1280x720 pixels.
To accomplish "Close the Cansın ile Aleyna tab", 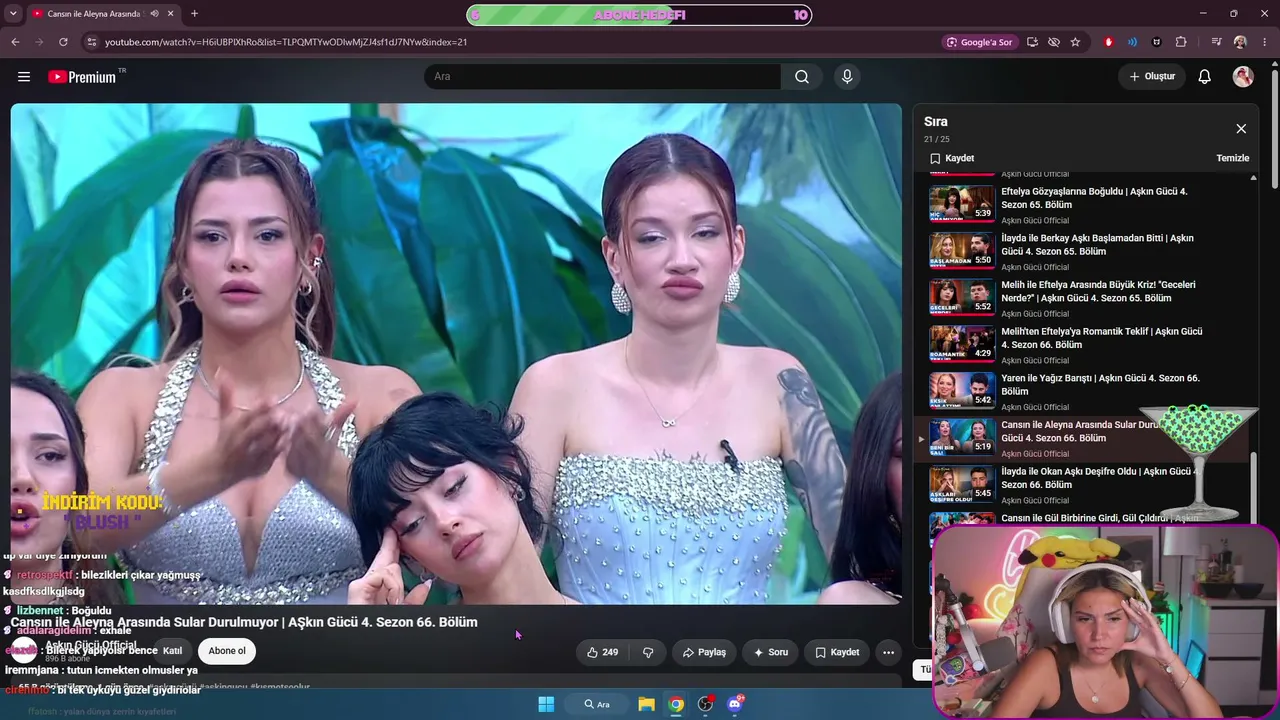I will coord(171,14).
